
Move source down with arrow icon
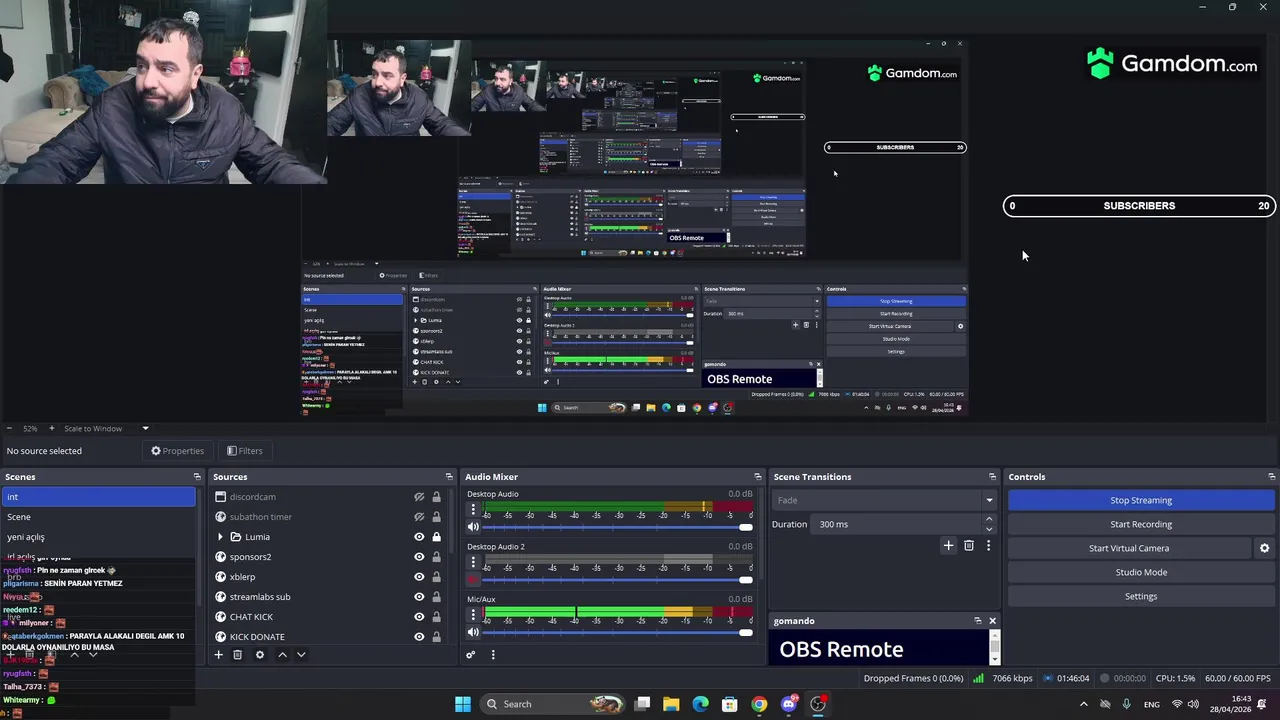pos(301,655)
